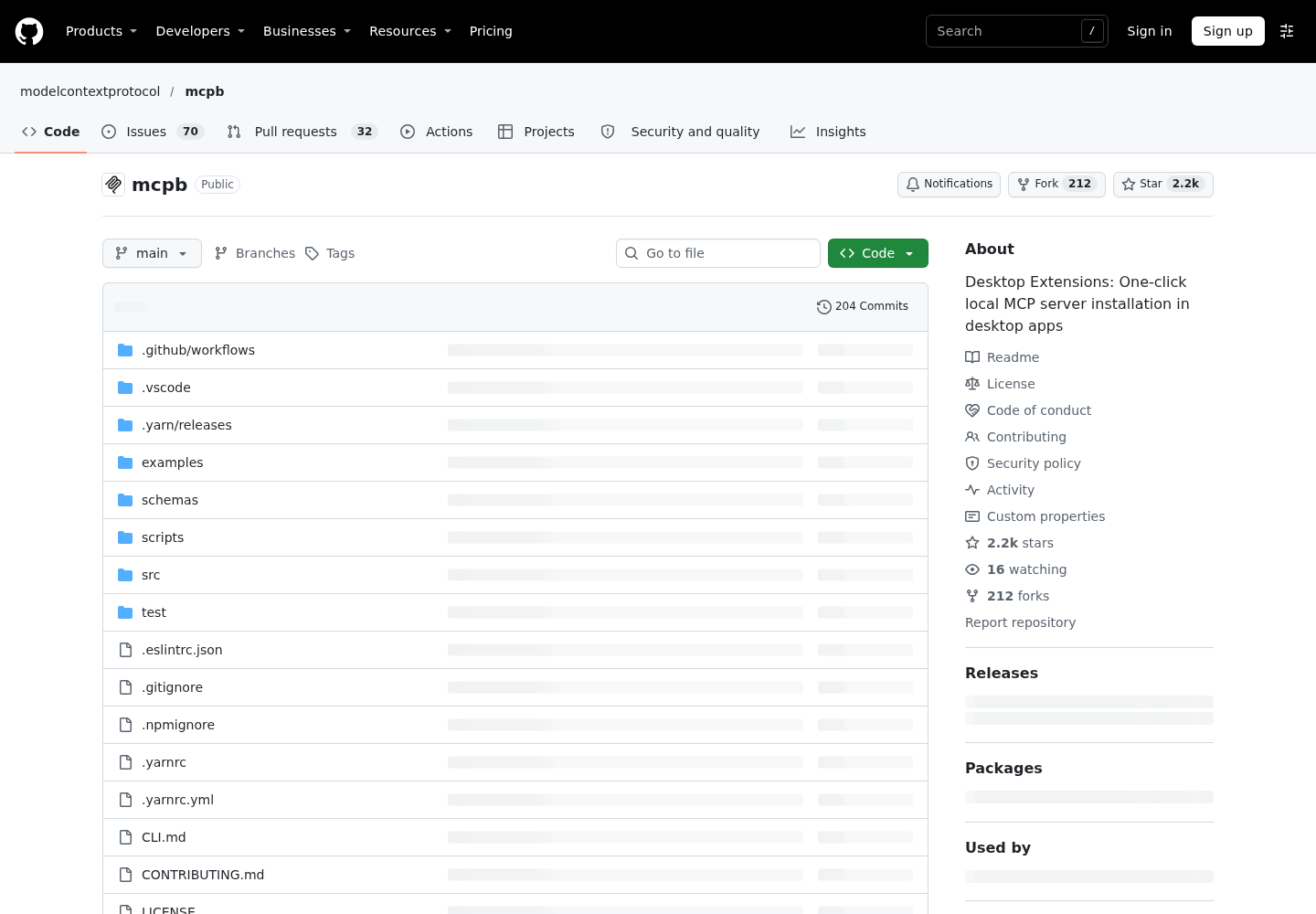Click the Notifications button

click(949, 185)
